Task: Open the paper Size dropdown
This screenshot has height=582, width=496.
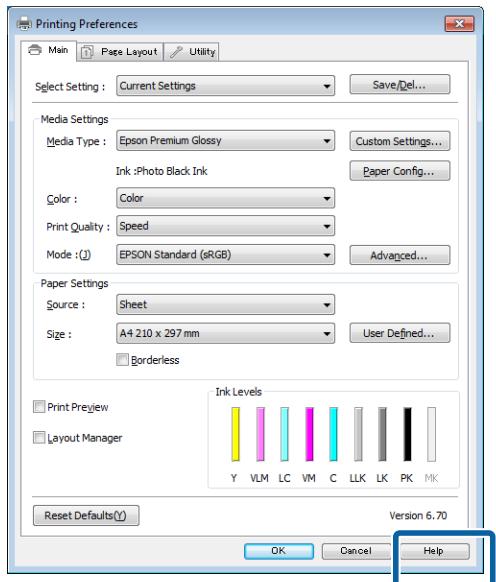Action: [x=225, y=333]
